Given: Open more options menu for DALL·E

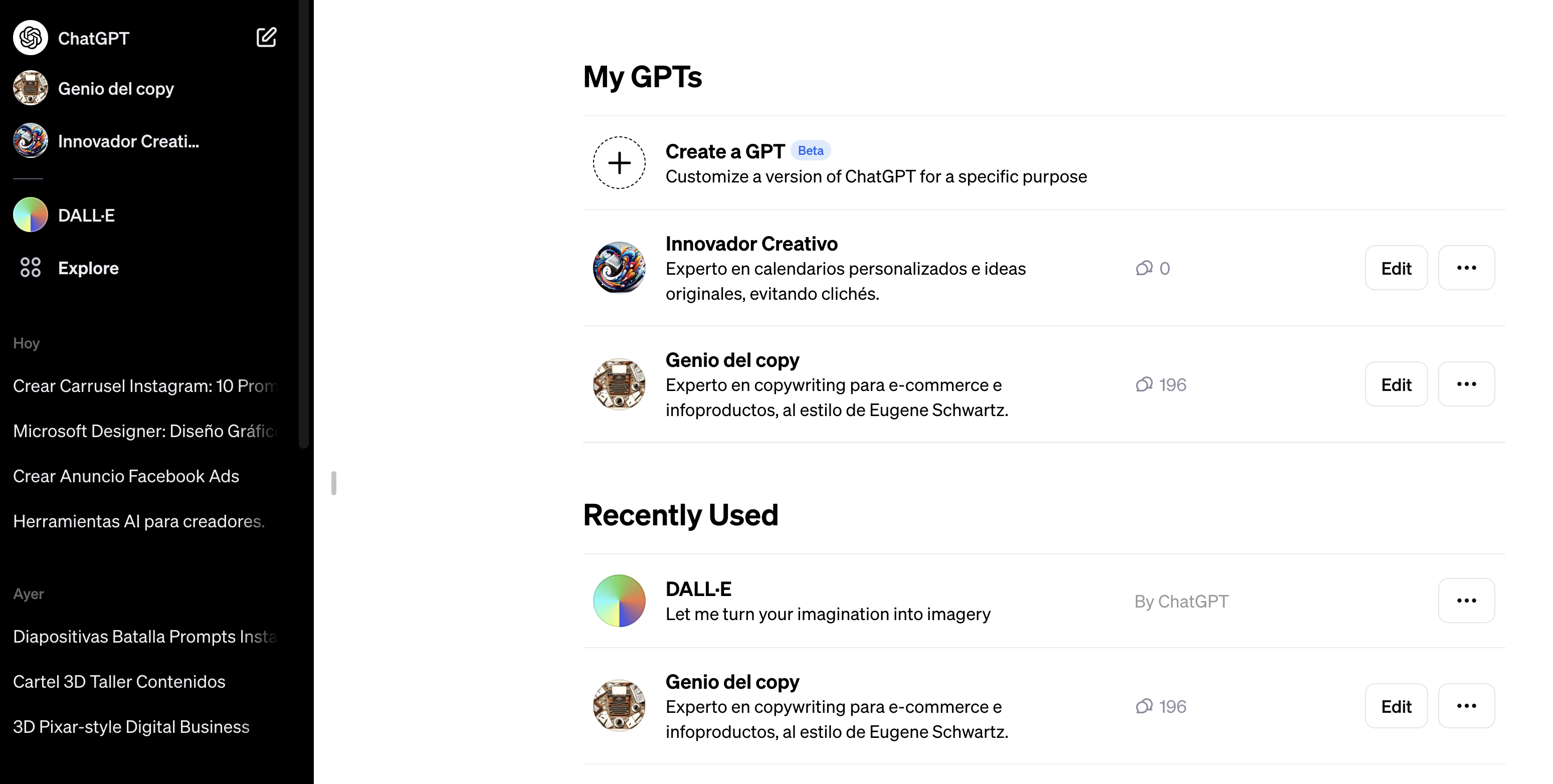Looking at the screenshot, I should coord(1466,601).
